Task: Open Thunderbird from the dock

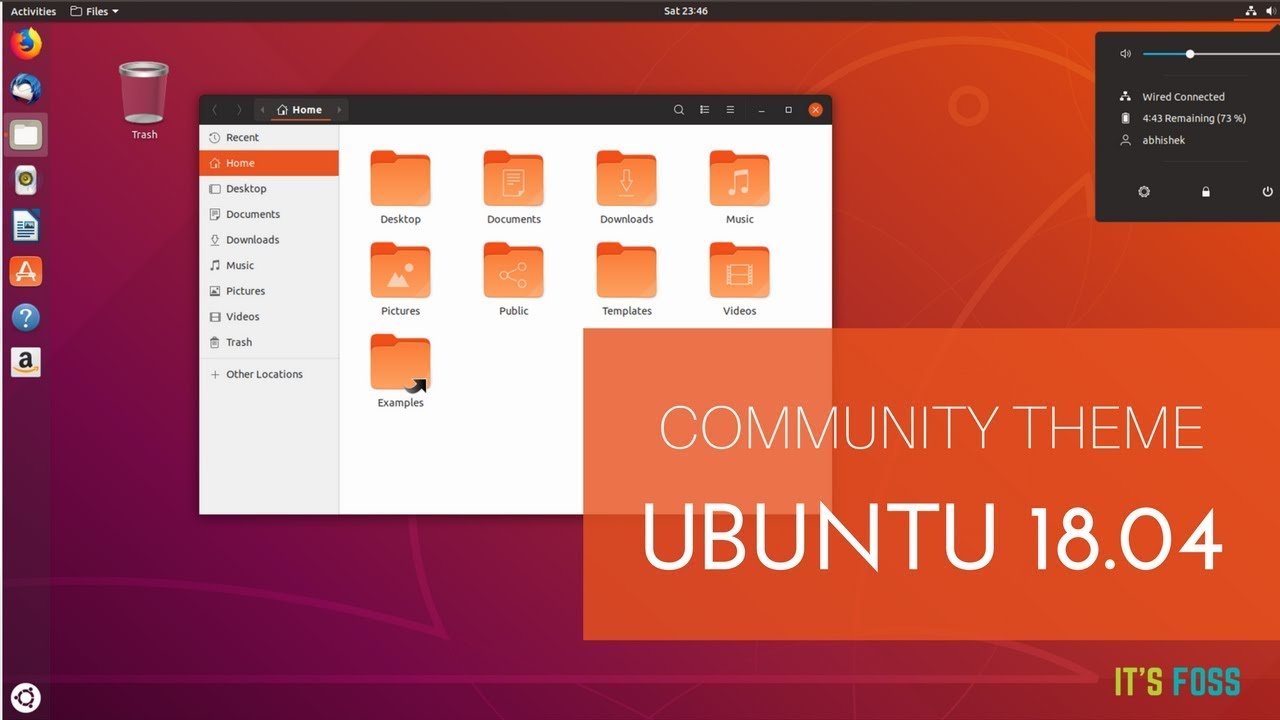Action: (x=25, y=89)
